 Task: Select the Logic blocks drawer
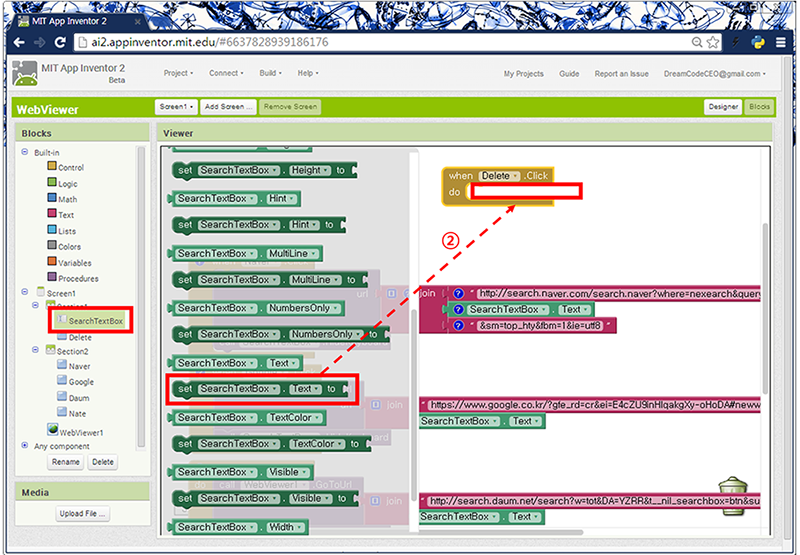click(x=62, y=183)
